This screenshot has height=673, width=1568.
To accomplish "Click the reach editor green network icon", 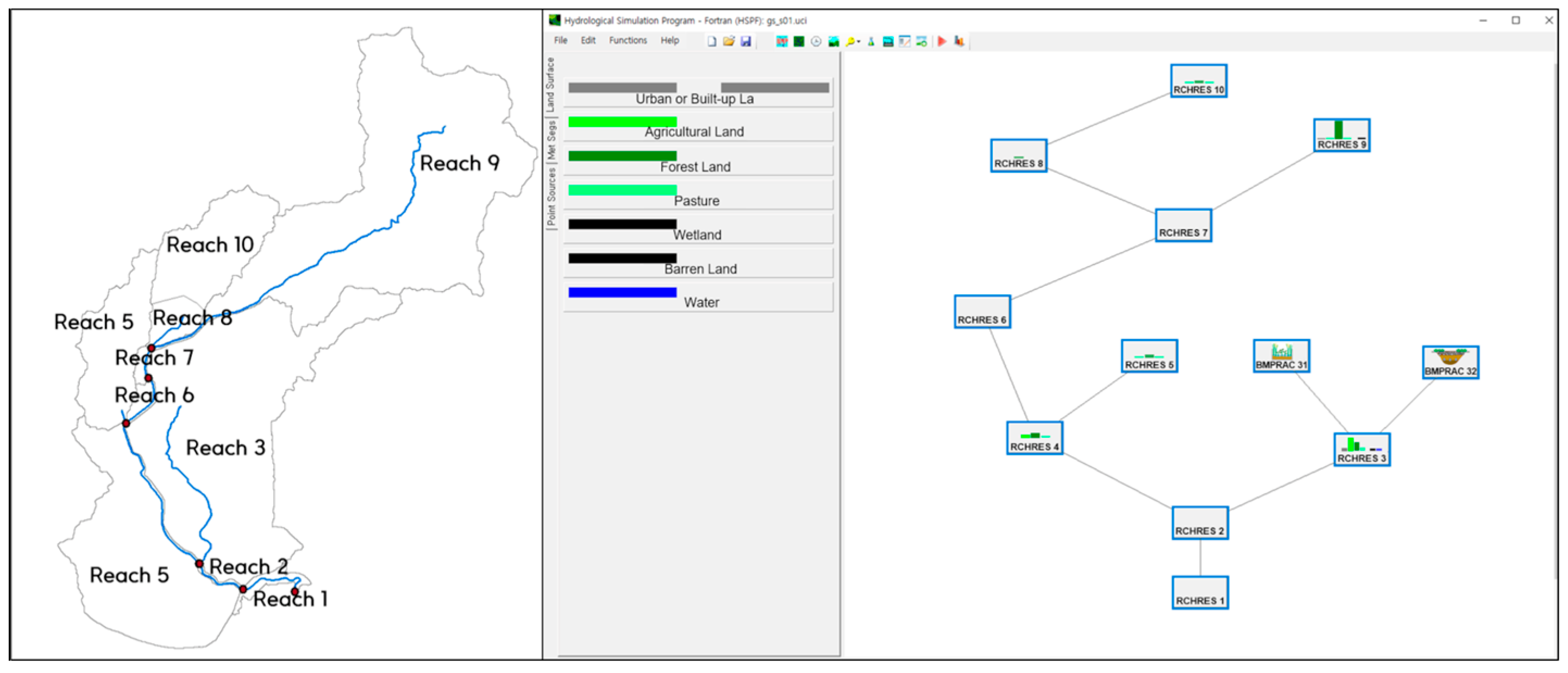I will [799, 41].
